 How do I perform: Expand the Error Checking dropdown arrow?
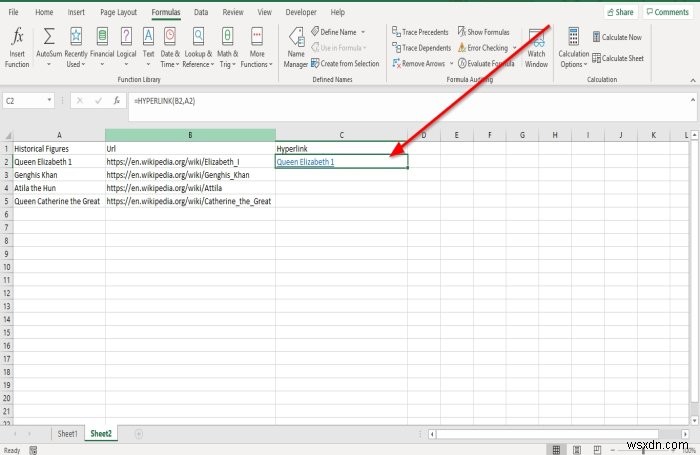(x=515, y=47)
